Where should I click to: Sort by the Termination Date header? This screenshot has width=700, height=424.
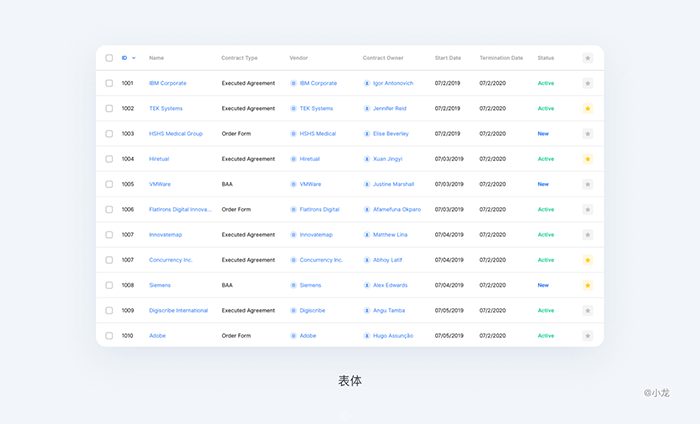point(501,58)
